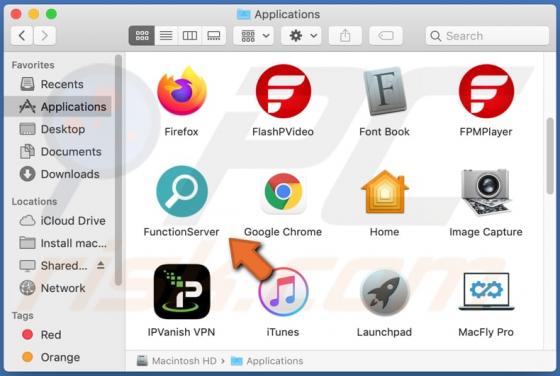560x376 pixels.
Task: Switch to column view
Action: tap(190, 35)
